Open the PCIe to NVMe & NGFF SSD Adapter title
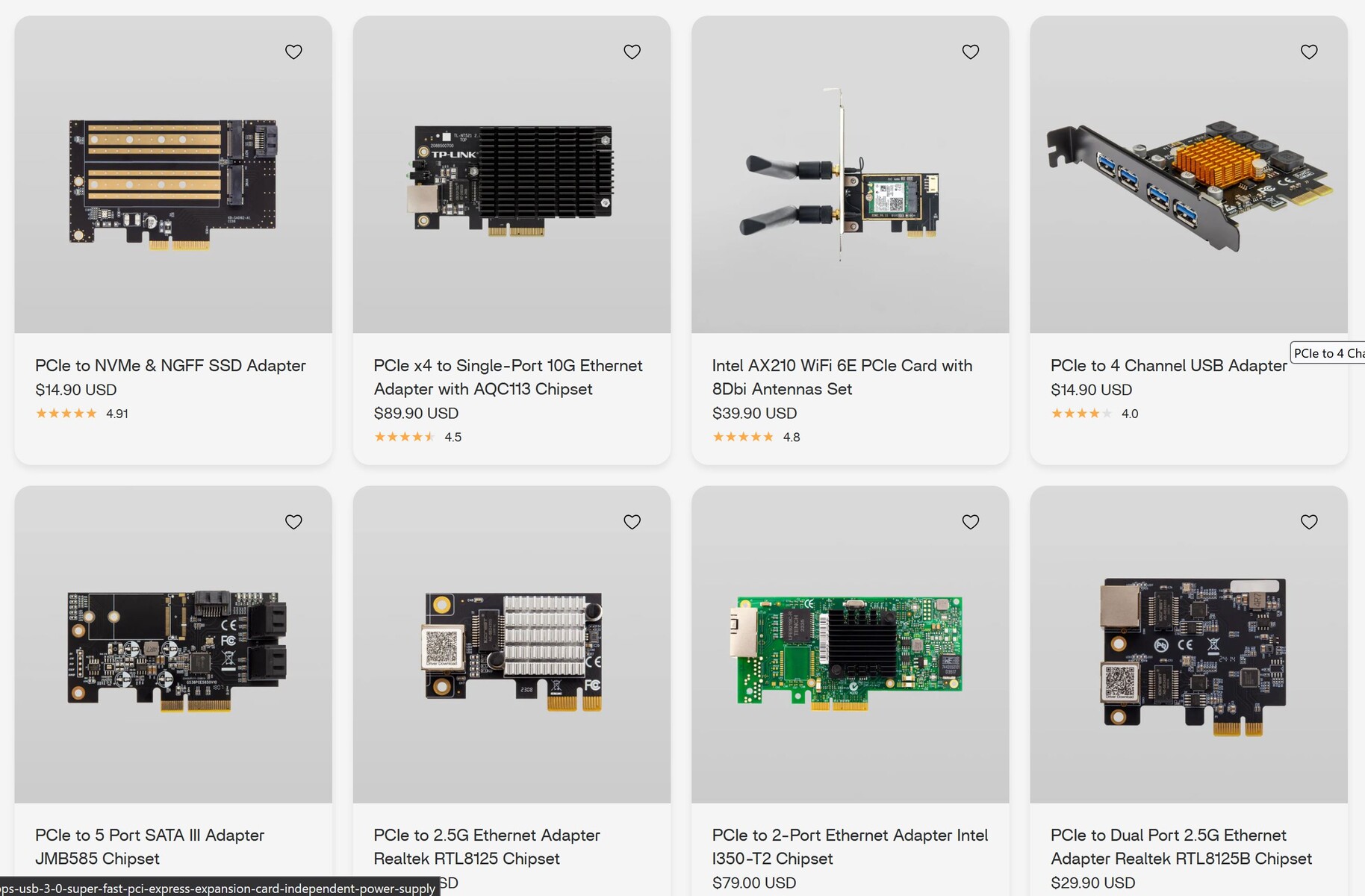The height and width of the screenshot is (896, 1365). (x=170, y=366)
